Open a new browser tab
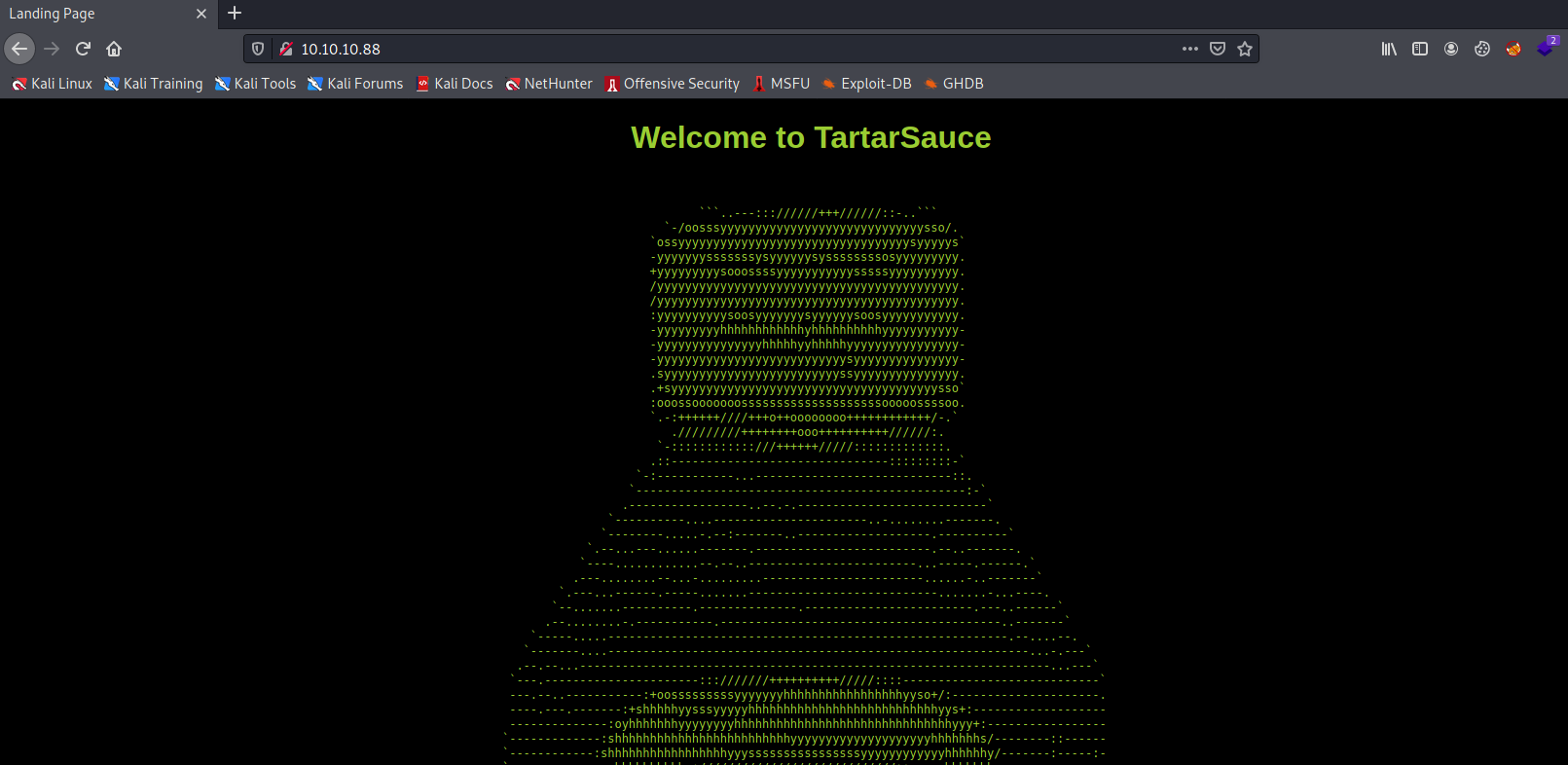The height and width of the screenshot is (765, 1568). coord(235,14)
